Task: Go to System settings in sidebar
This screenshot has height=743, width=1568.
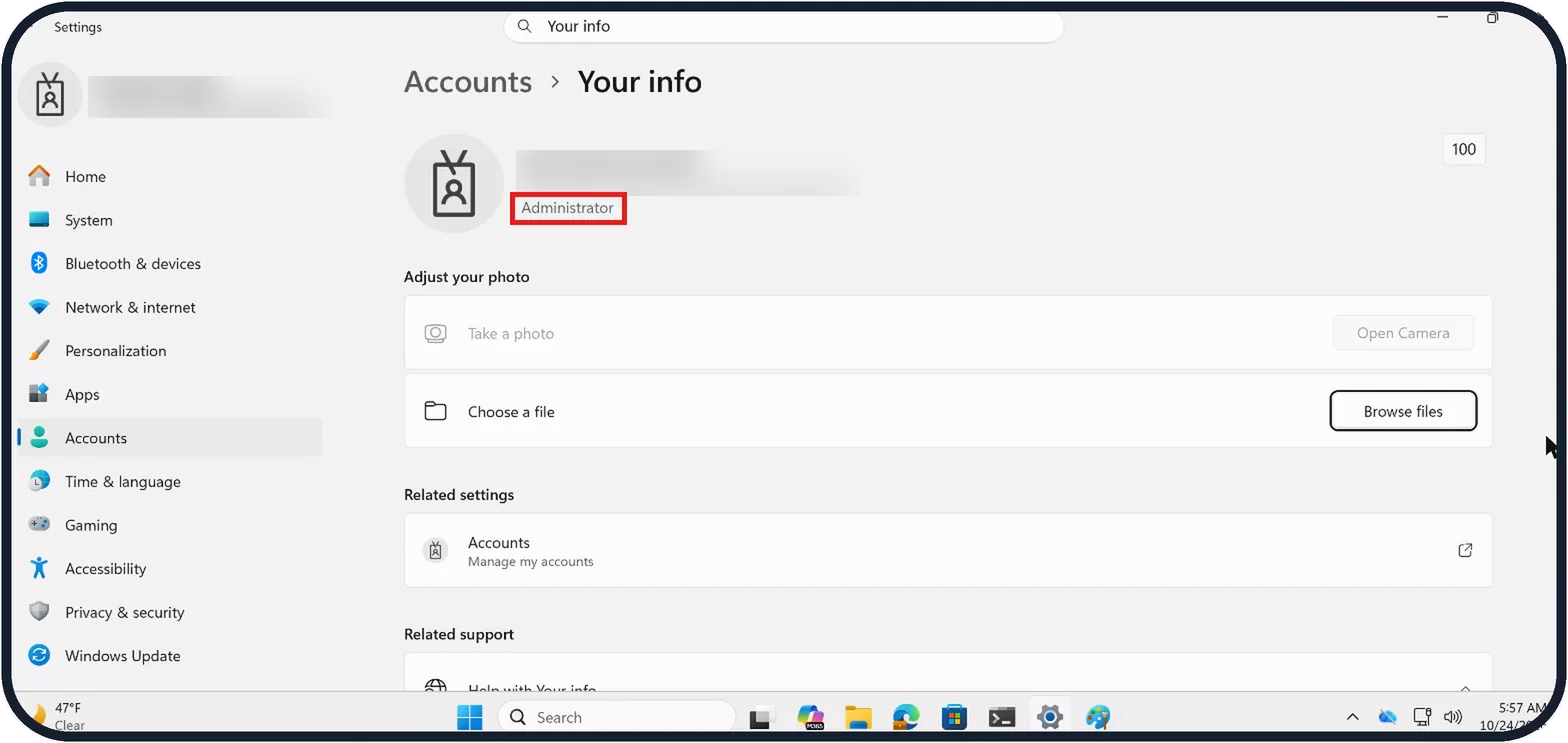Action: 170,220
